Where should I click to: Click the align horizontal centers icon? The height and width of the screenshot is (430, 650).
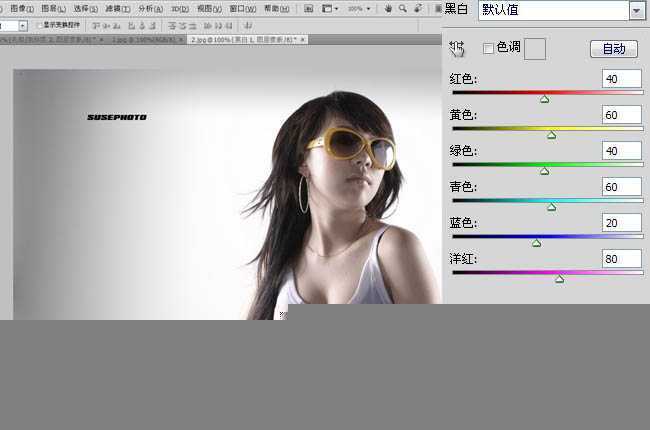point(142,26)
